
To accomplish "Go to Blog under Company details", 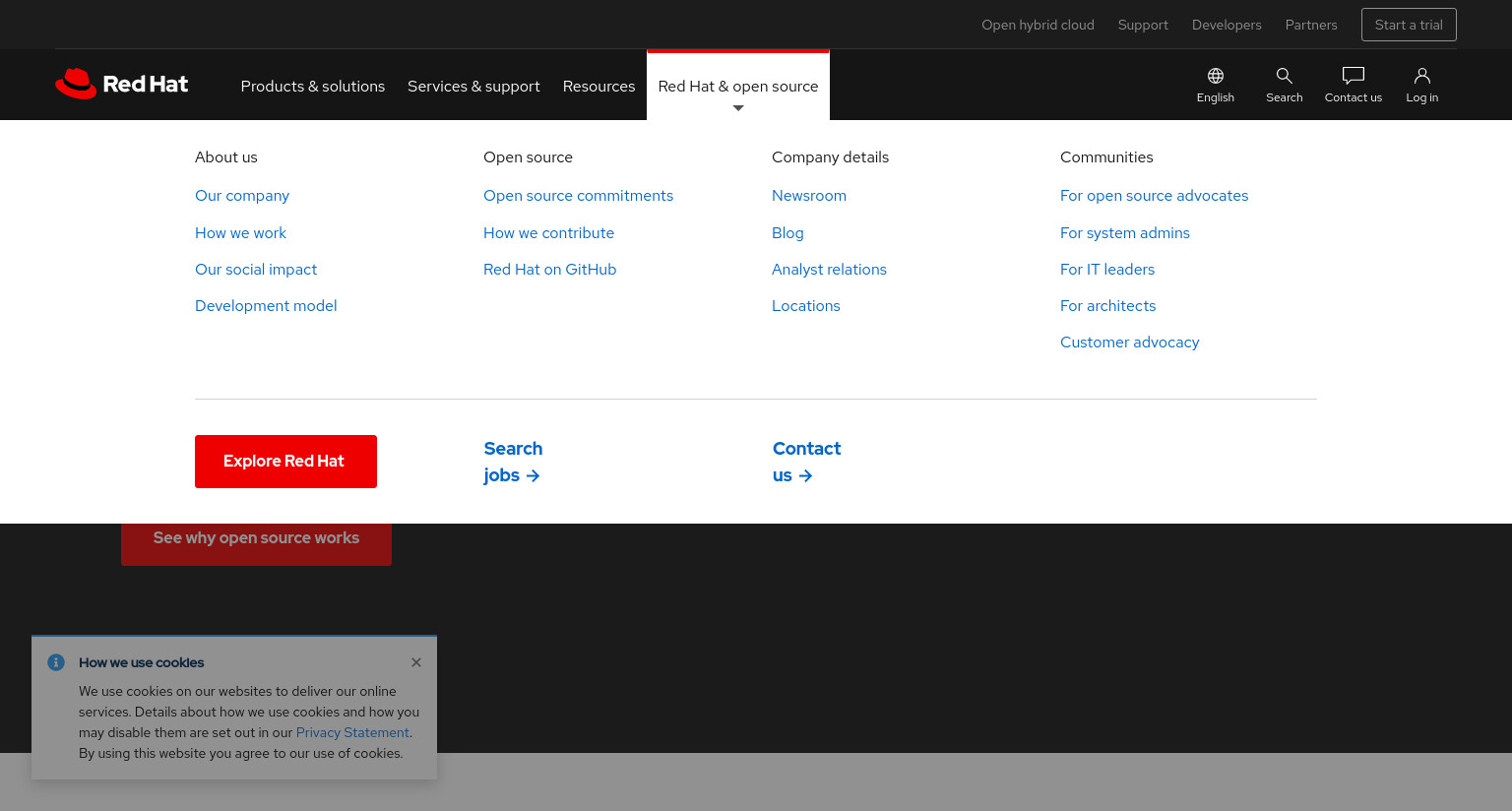I will point(787,233).
